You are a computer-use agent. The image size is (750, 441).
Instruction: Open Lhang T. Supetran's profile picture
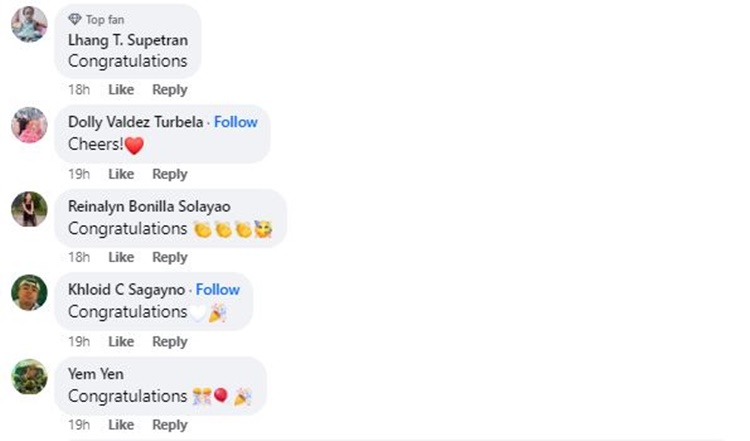point(29,24)
